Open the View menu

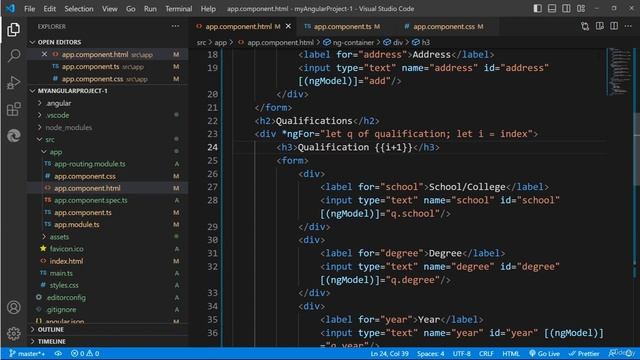point(109,9)
